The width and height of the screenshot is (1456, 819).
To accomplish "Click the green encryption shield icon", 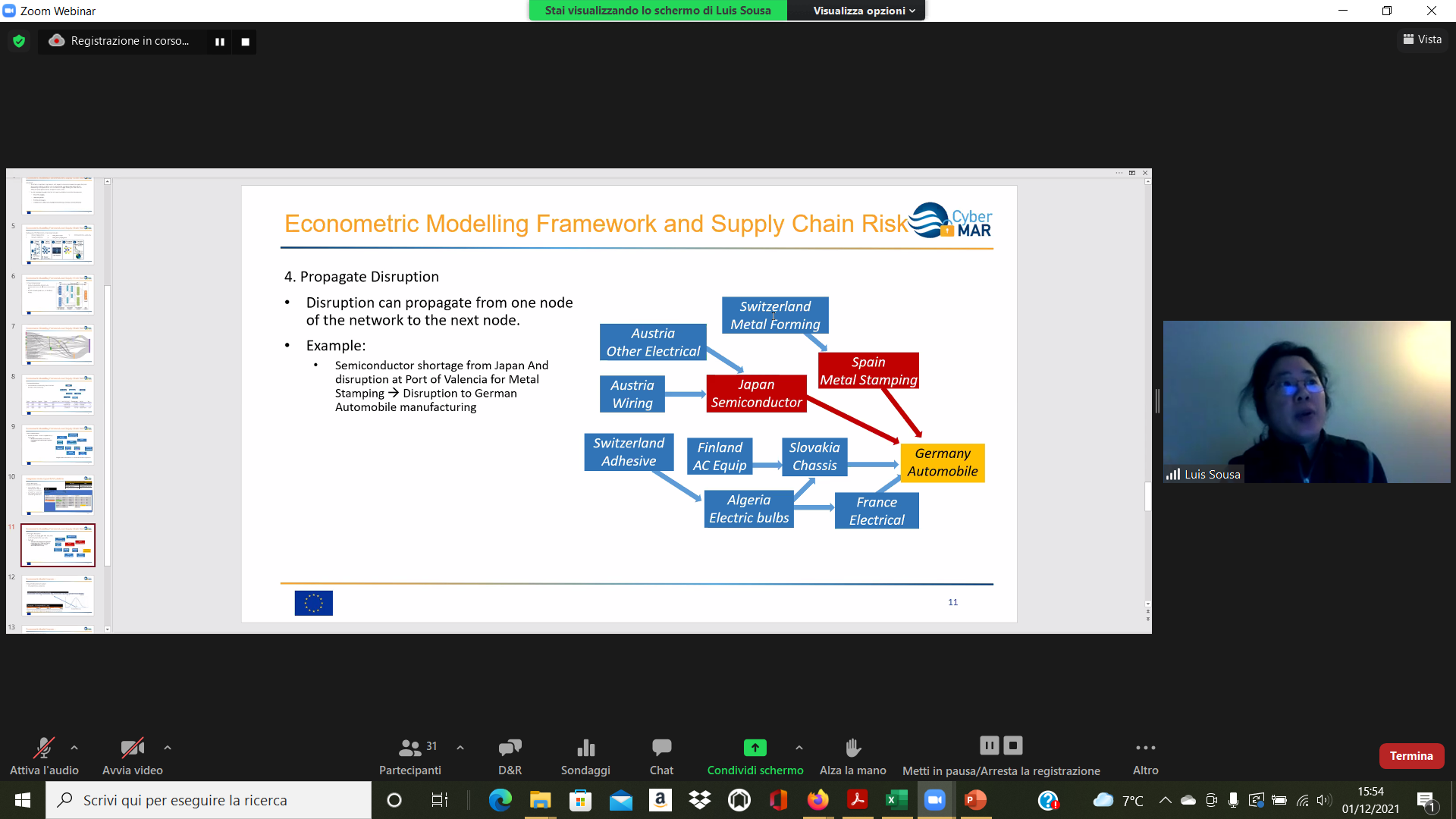I will click(19, 41).
